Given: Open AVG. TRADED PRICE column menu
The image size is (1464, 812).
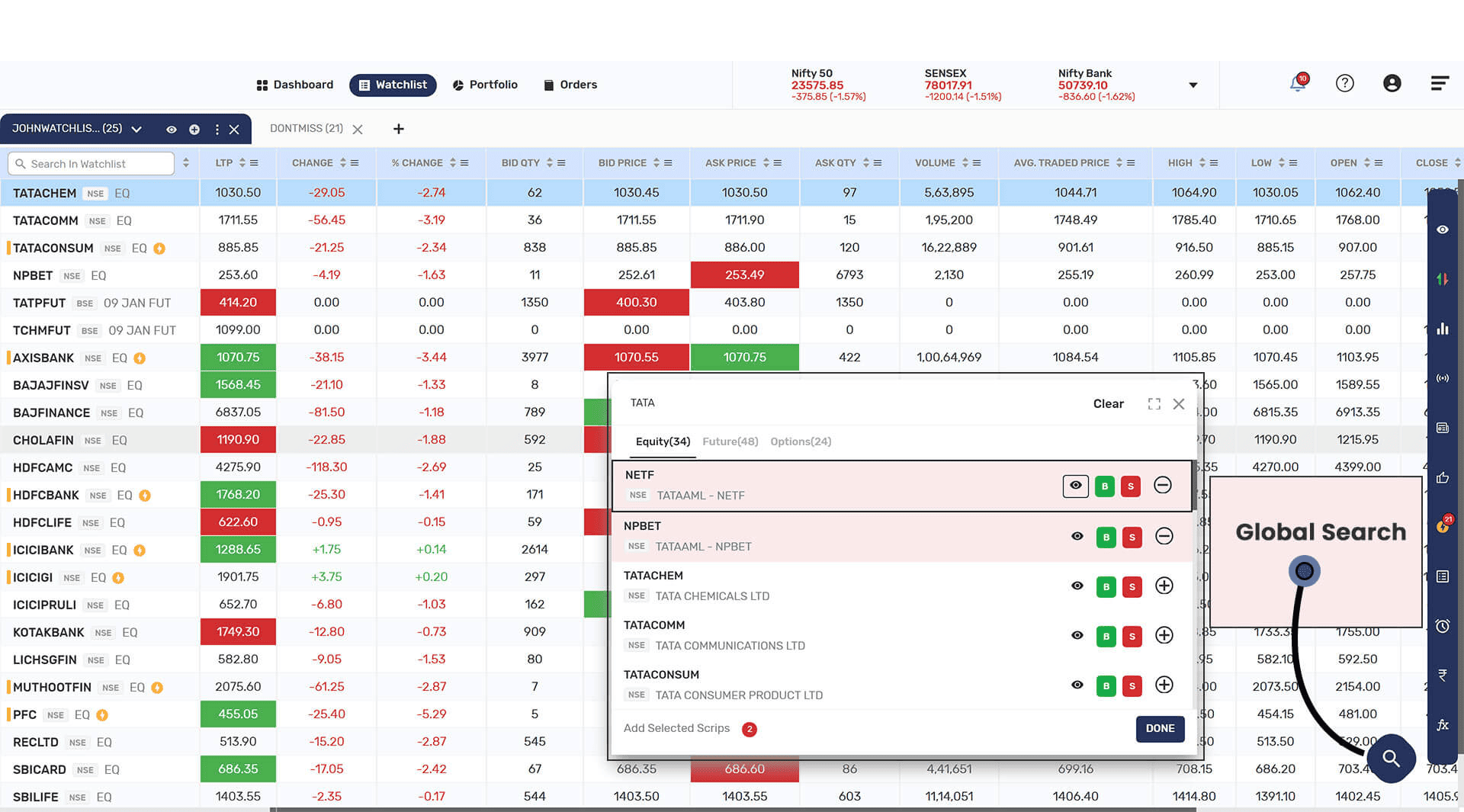Looking at the screenshot, I should 1131,163.
